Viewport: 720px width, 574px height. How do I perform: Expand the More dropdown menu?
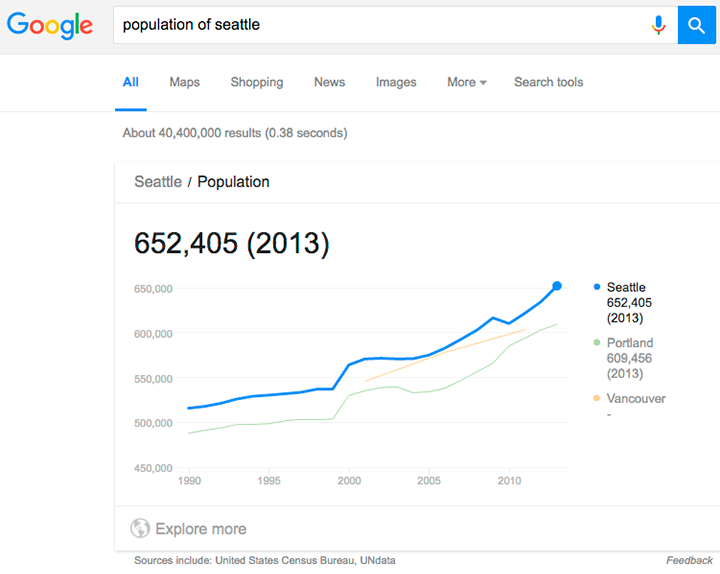click(x=467, y=82)
